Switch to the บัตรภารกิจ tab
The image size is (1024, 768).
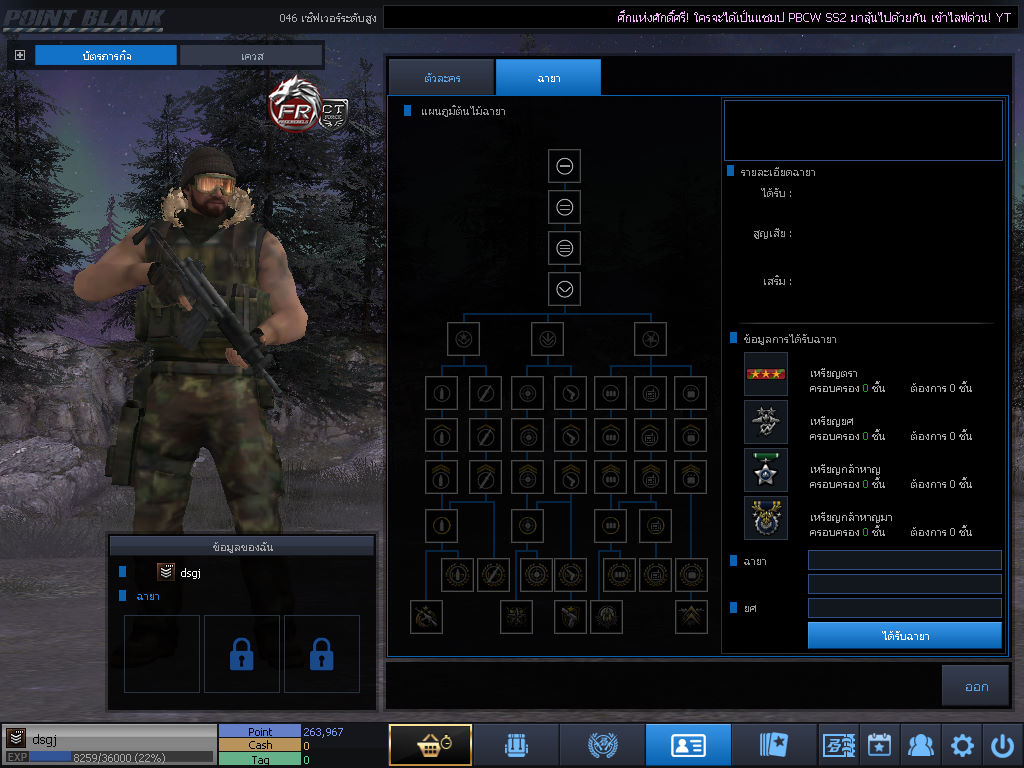(x=106, y=56)
